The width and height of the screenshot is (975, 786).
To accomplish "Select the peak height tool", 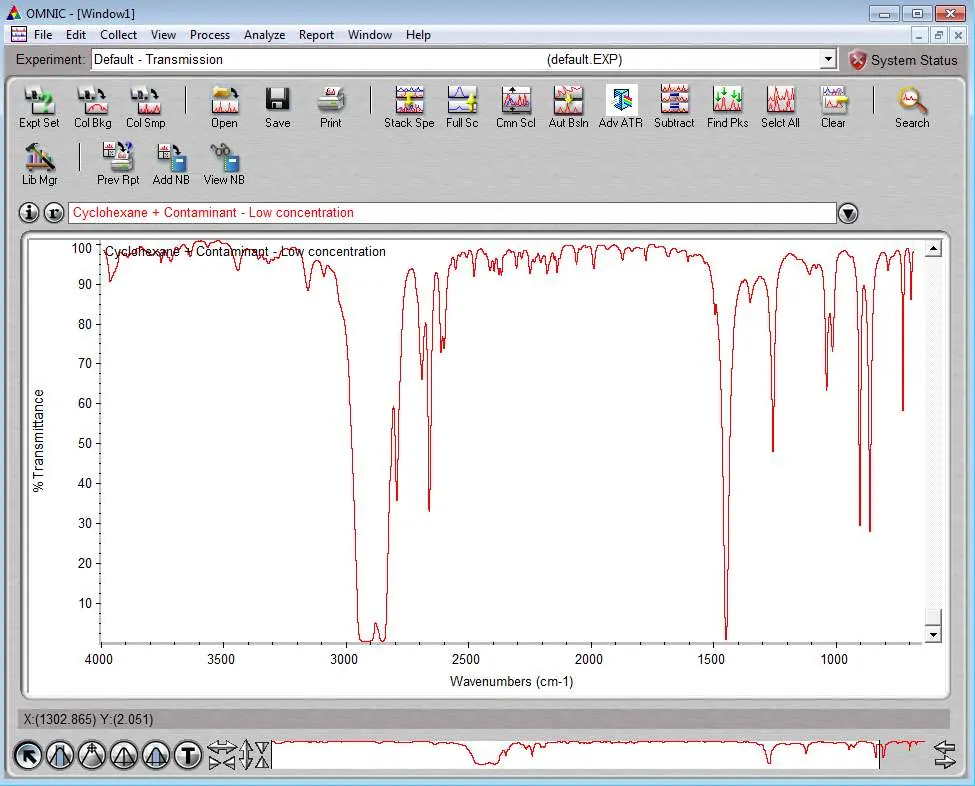I will [x=124, y=755].
